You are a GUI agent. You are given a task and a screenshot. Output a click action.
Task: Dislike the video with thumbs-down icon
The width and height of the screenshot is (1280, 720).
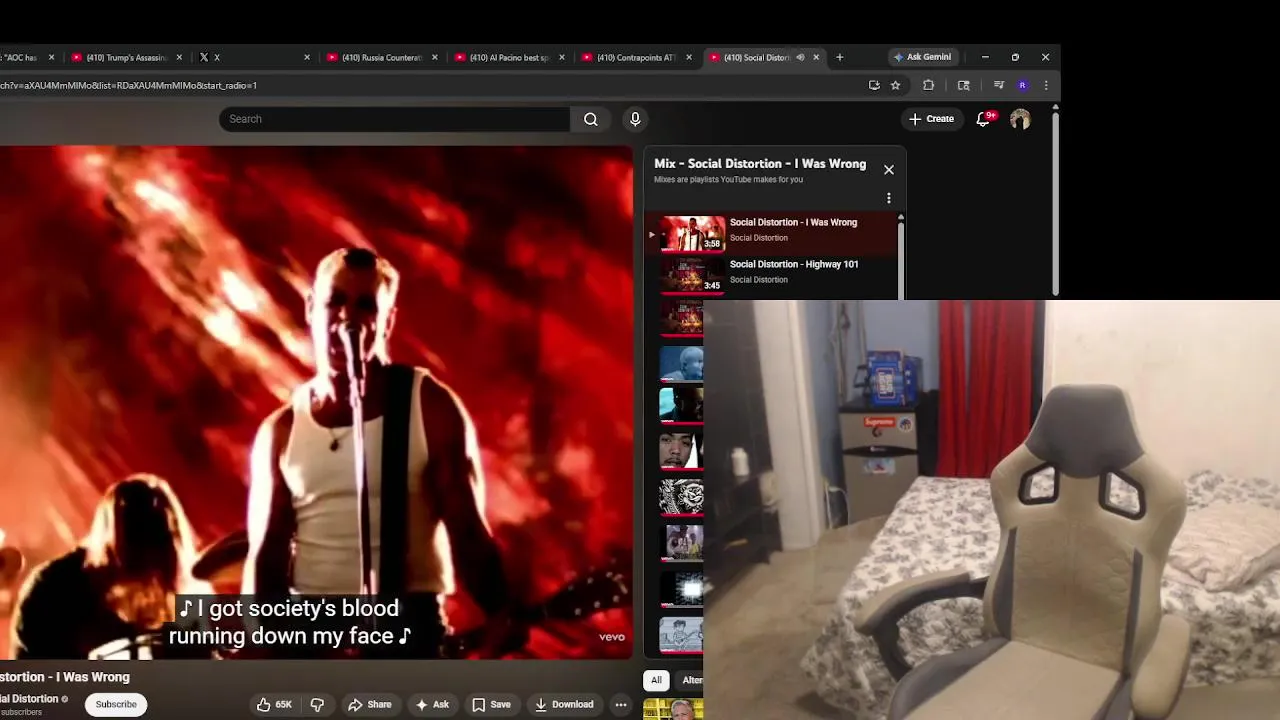317,704
